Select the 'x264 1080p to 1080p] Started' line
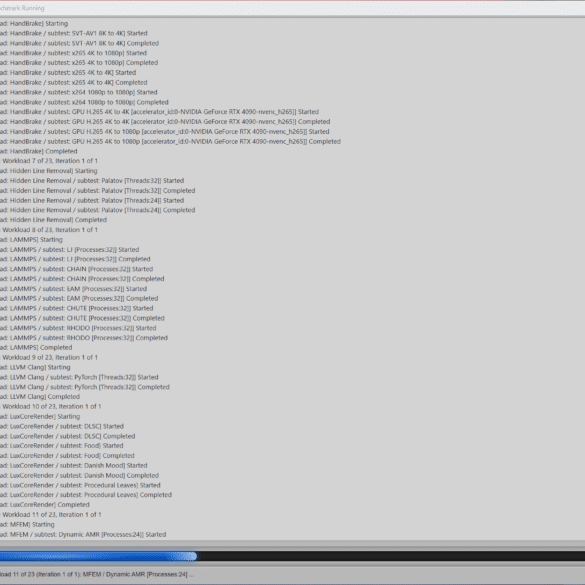Viewport: 585px width, 585px height. pos(79,92)
